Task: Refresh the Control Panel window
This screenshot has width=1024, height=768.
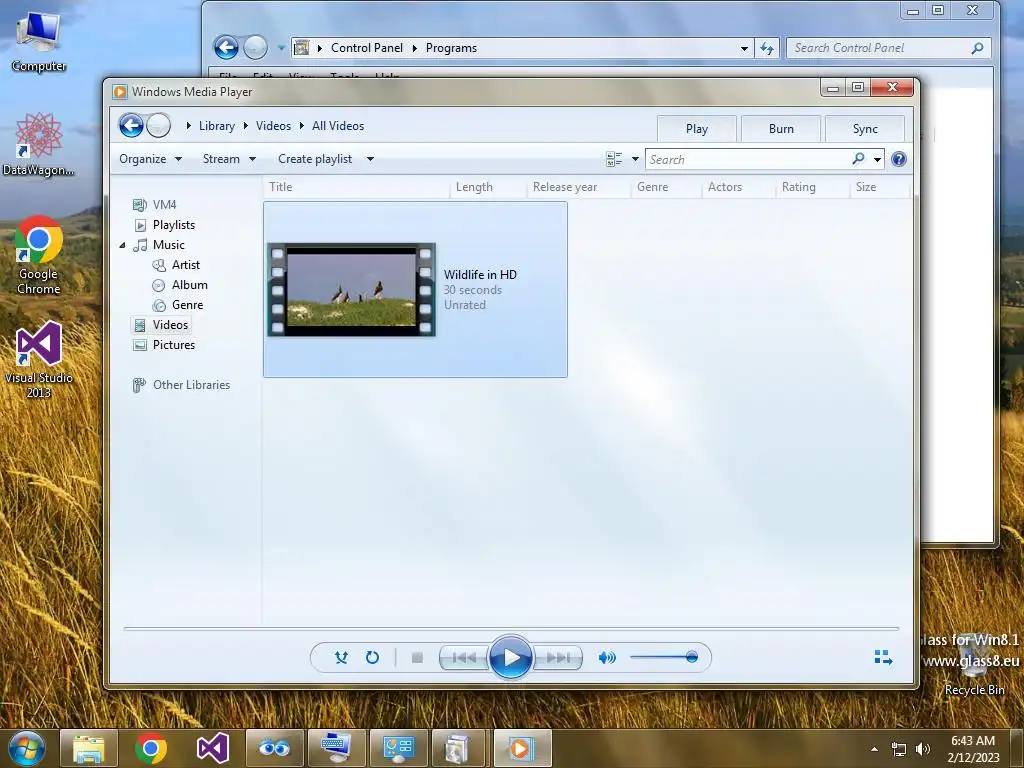Action: pyautogui.click(x=767, y=48)
